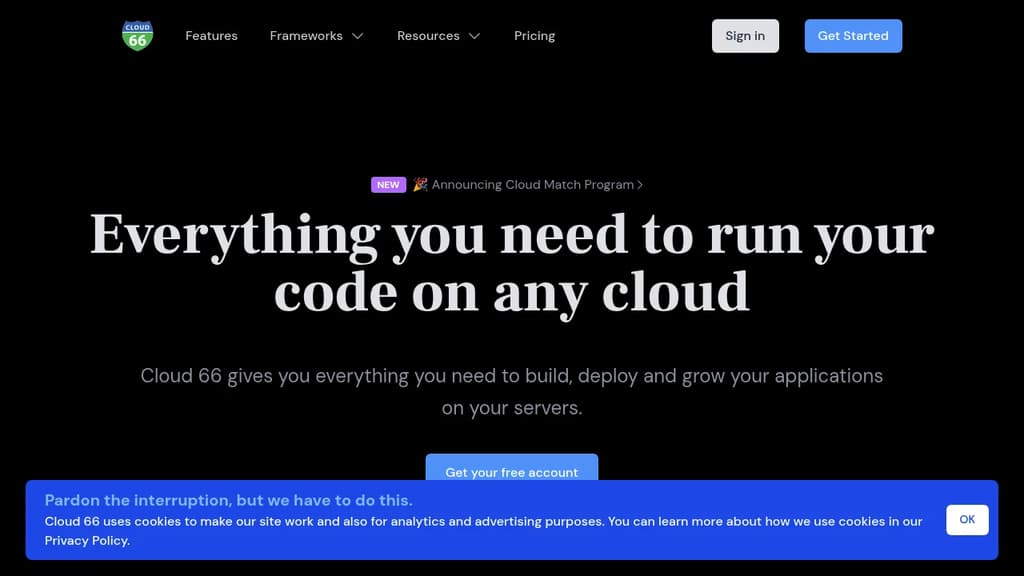Viewport: 1024px width, 576px height.
Task: Click the Cloud 66 shield logo
Action: coord(137,35)
